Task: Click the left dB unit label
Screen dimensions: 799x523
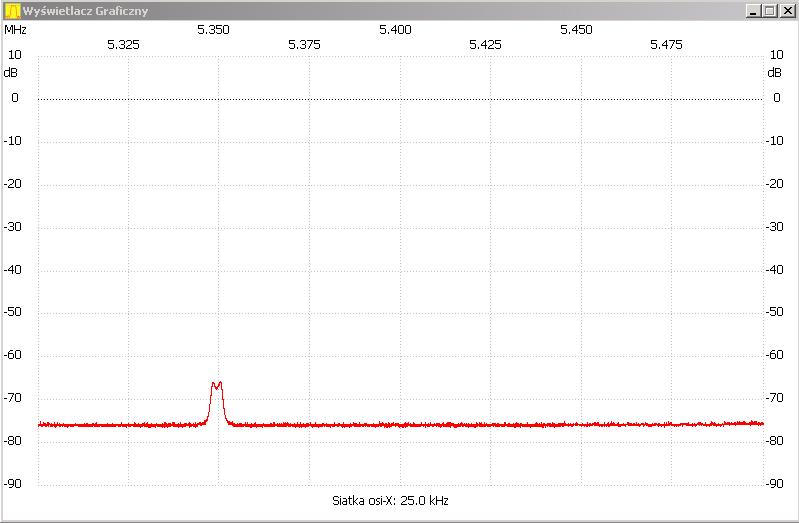Action: pyautogui.click(x=11, y=72)
